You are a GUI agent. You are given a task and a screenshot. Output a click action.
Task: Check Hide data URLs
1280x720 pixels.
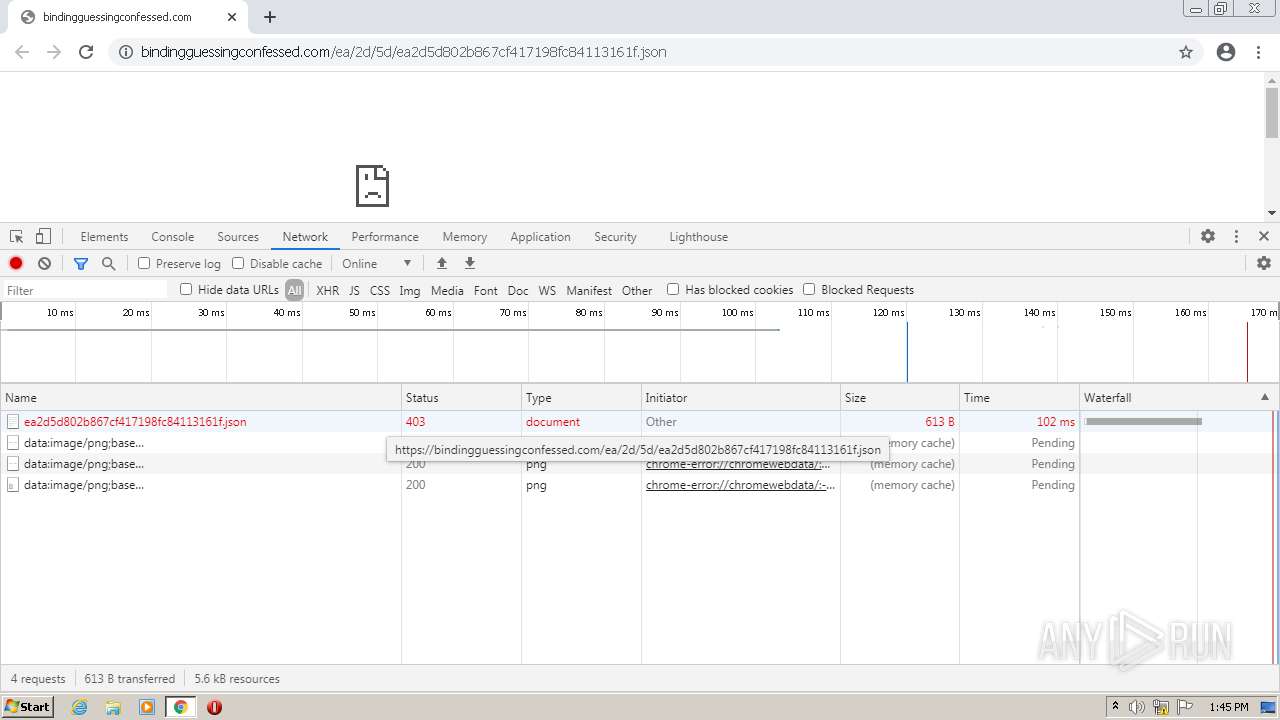coord(186,290)
